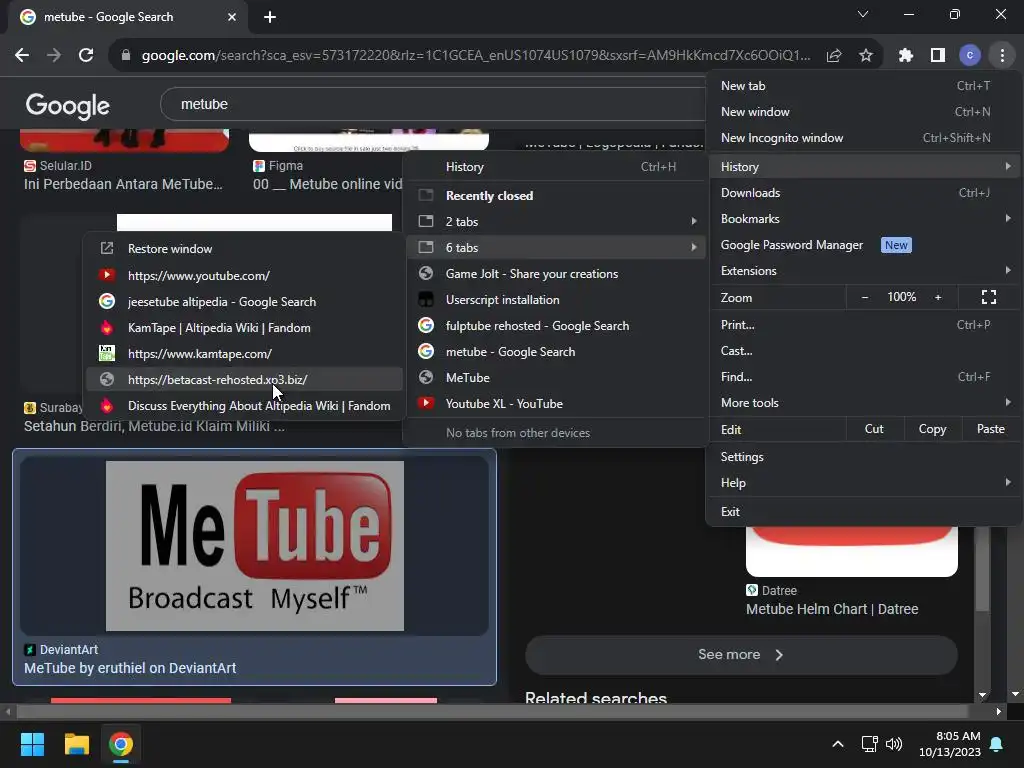This screenshot has width=1024, height=768.
Task: Restore https://www.kamtape.com/ tab
Action: point(244,353)
